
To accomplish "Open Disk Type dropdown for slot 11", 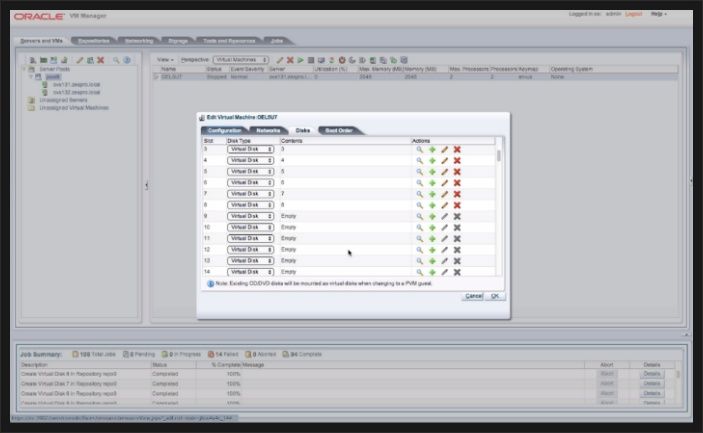I will click(x=251, y=238).
